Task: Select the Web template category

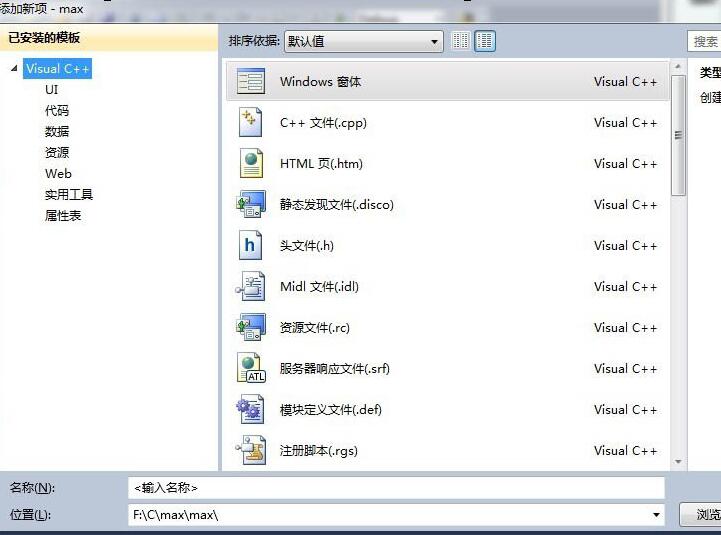Action: coord(58,173)
